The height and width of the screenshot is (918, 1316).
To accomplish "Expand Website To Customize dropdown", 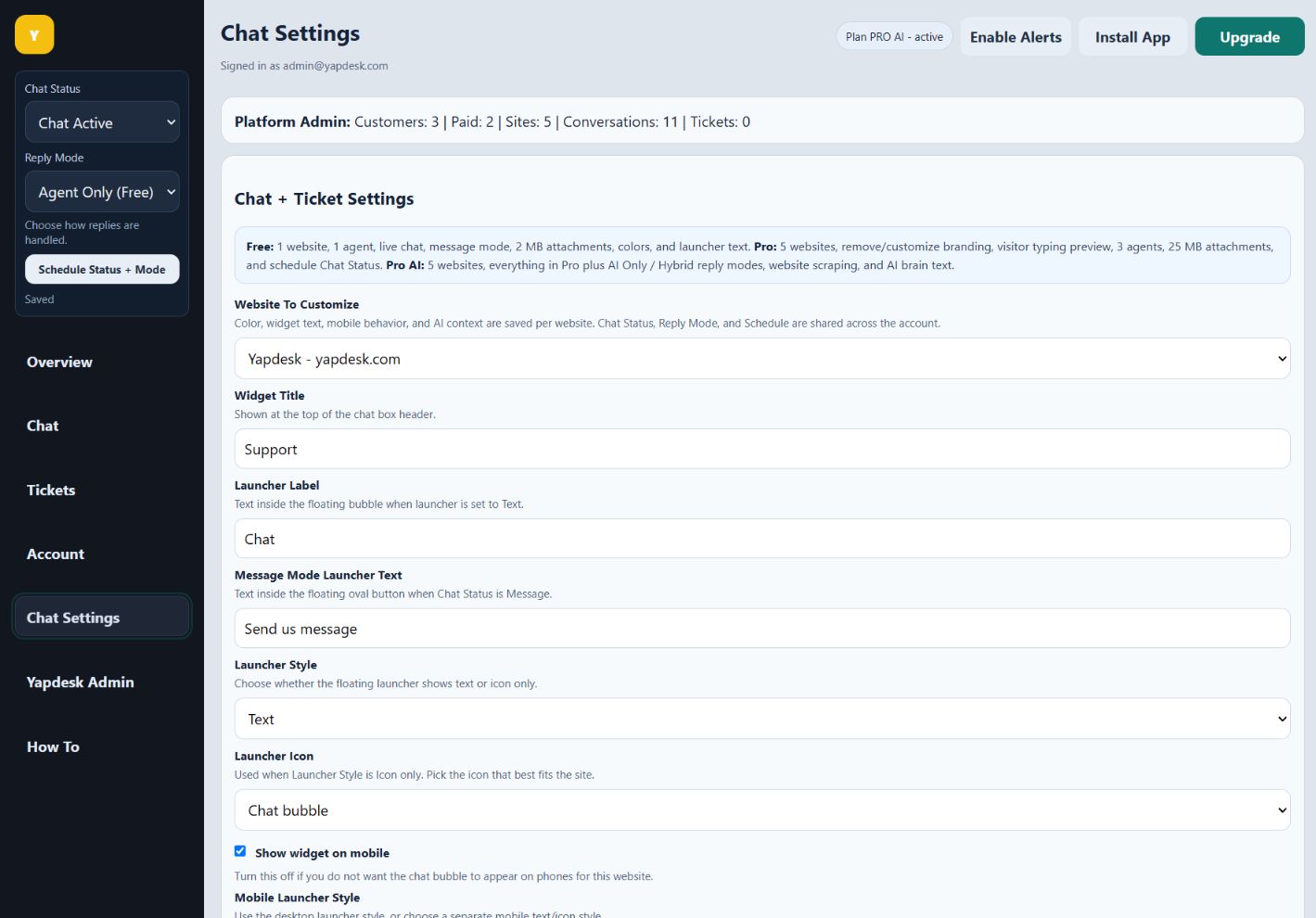I will click(762, 359).
